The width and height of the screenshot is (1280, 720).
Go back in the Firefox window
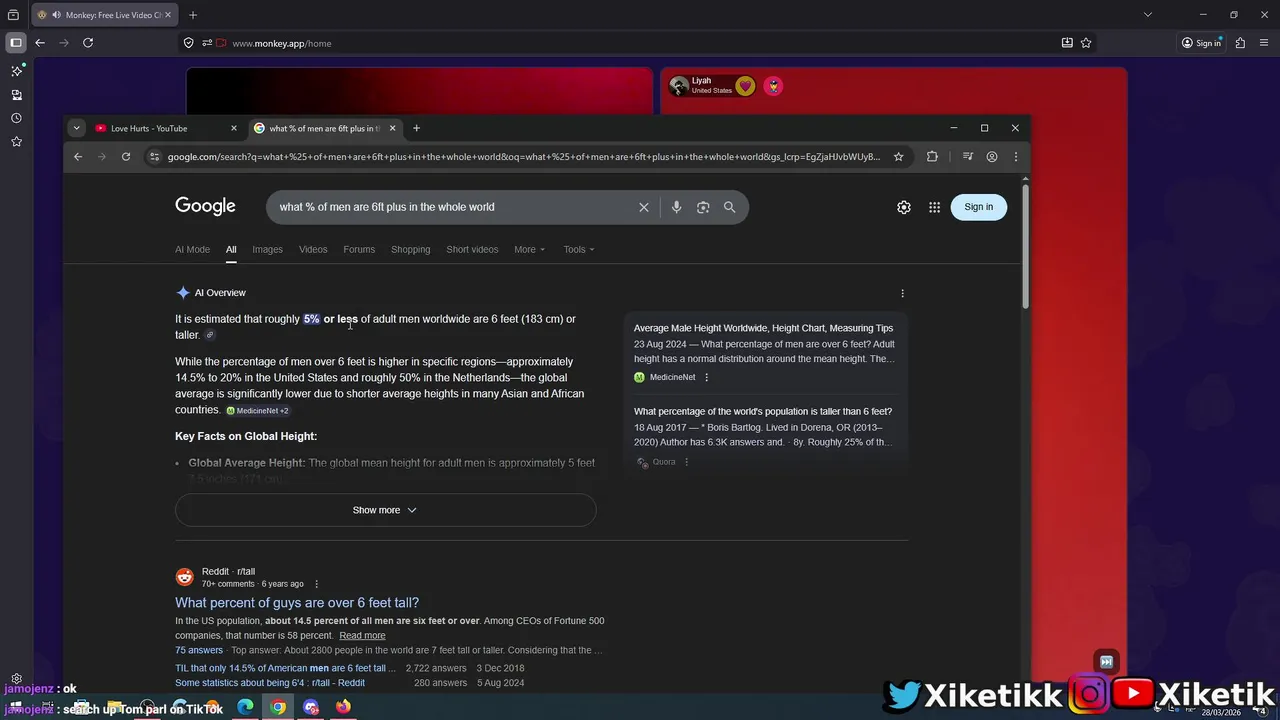coord(40,43)
